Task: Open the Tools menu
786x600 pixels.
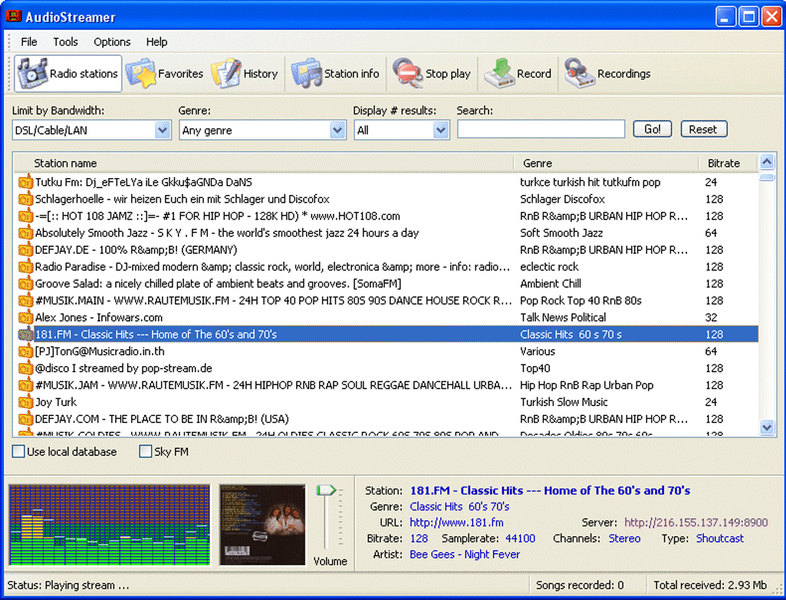Action: [66, 42]
